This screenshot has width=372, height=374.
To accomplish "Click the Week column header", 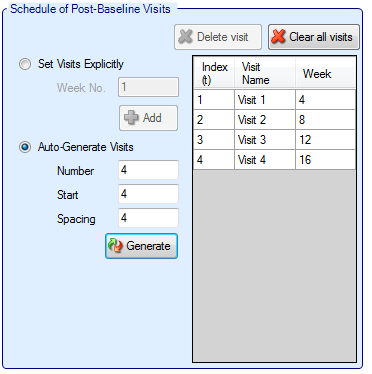I will click(325, 73).
